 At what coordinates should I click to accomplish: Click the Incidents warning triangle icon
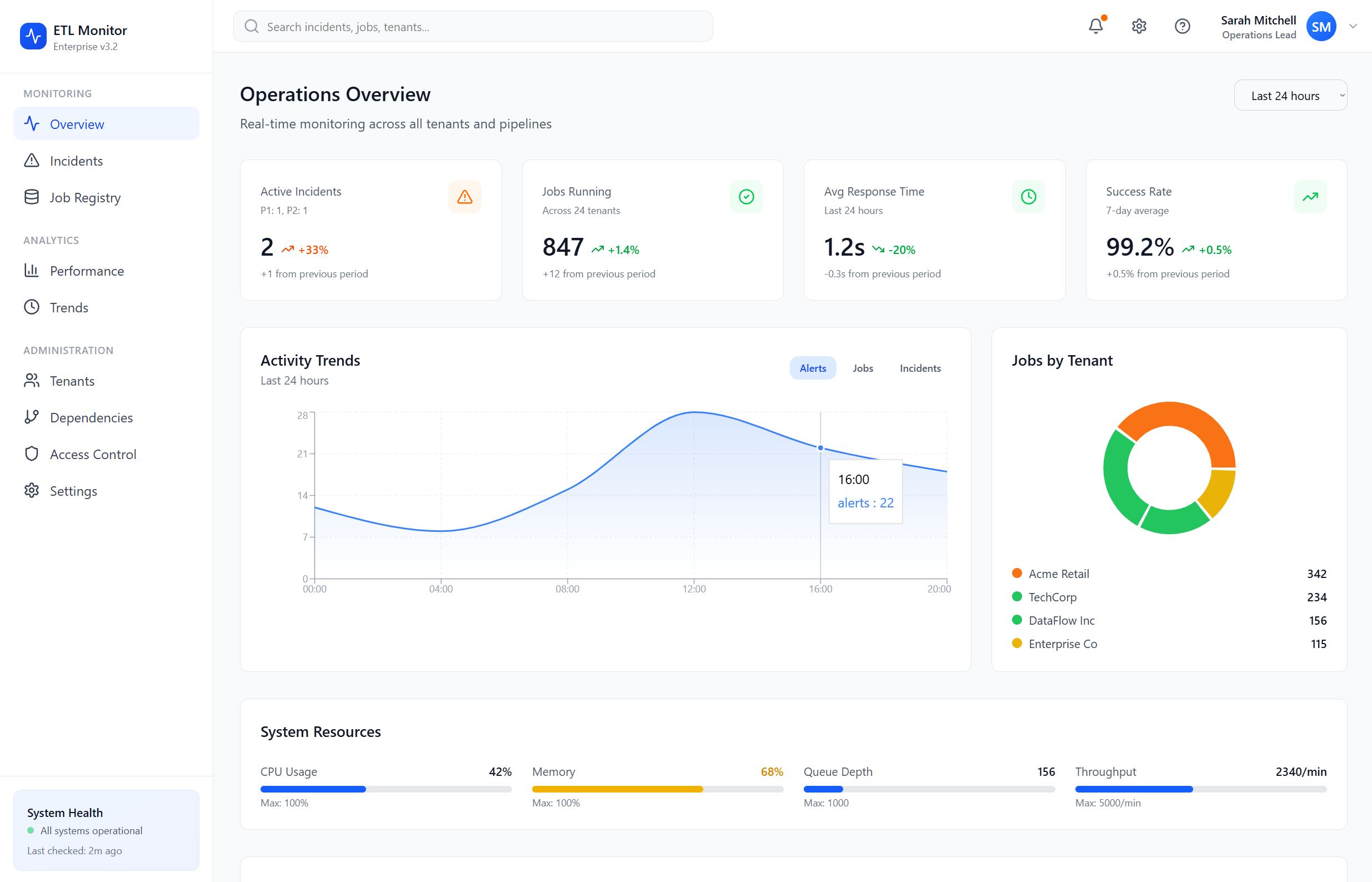[32, 161]
